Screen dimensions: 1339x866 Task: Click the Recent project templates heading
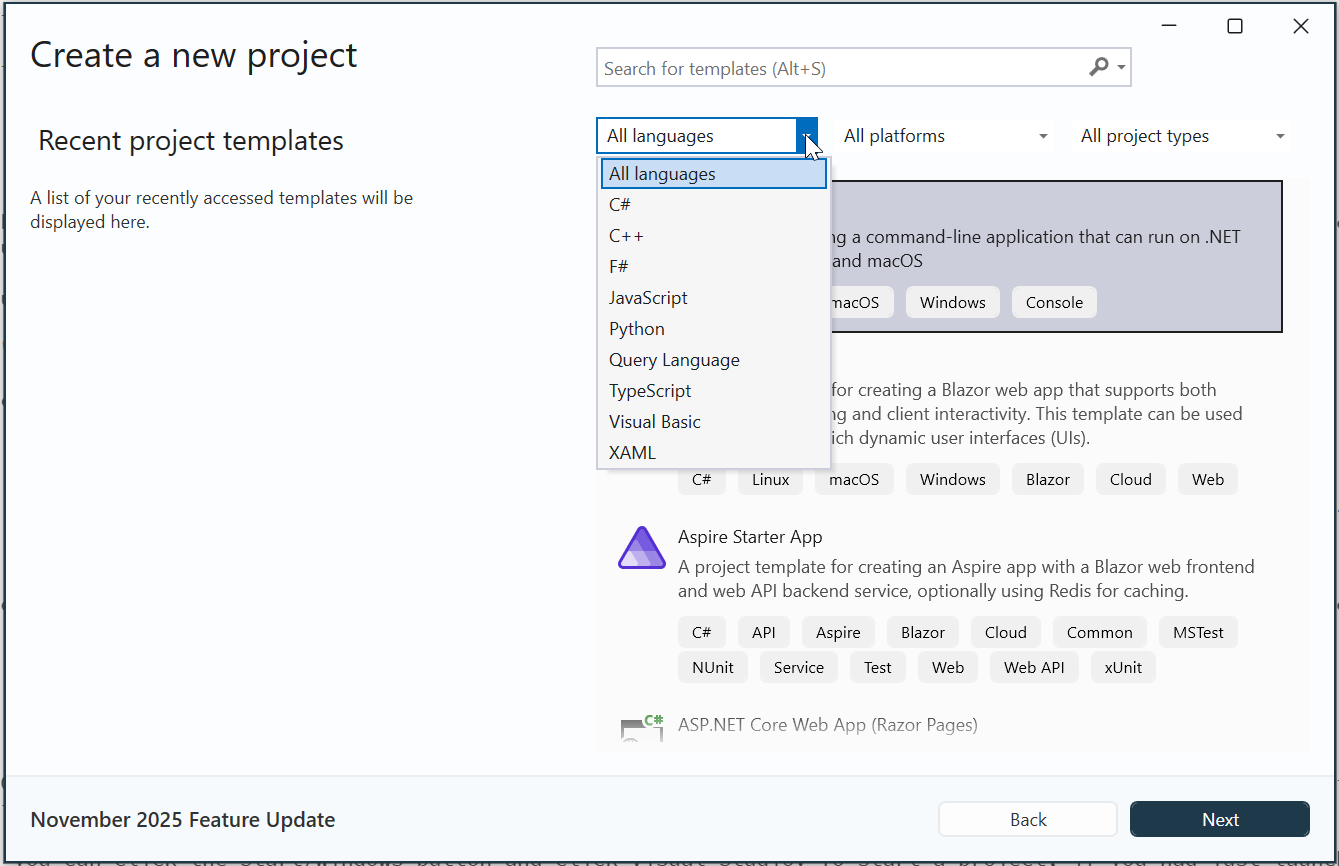pos(191,141)
